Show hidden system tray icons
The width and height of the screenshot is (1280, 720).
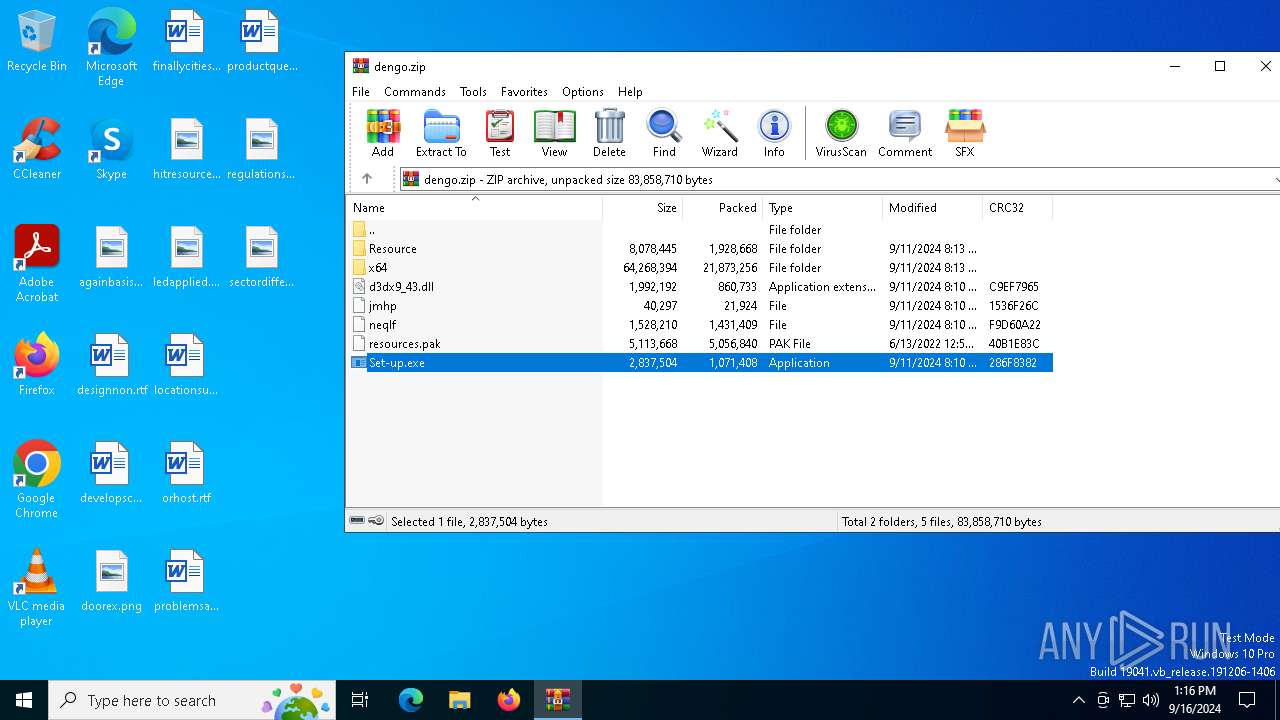pyautogui.click(x=1078, y=700)
